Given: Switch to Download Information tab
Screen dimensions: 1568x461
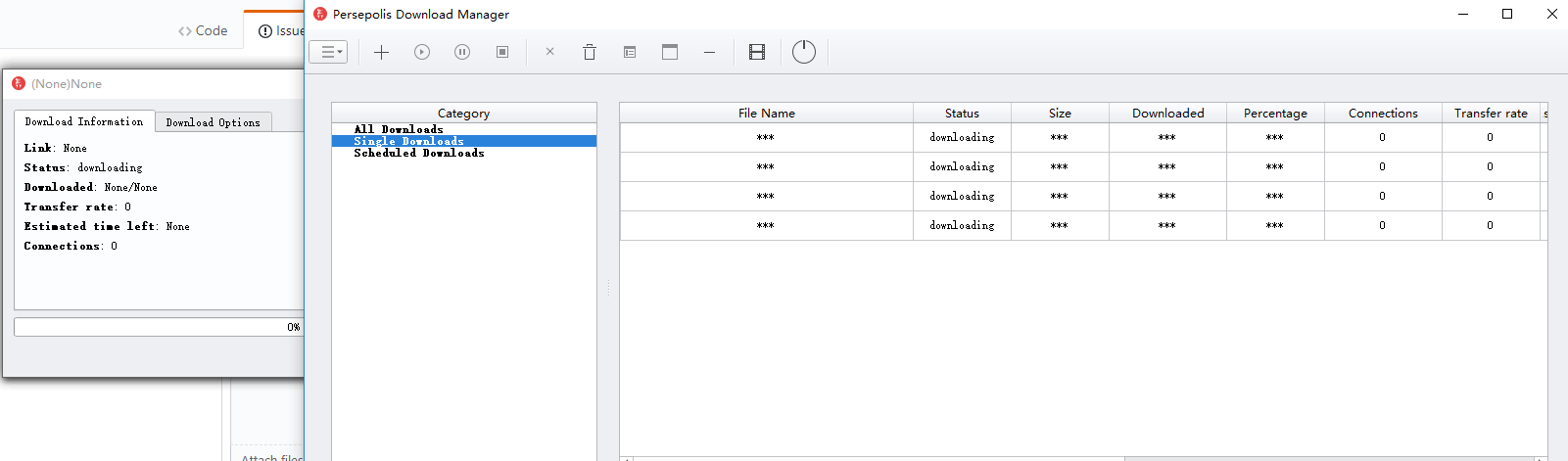Looking at the screenshot, I should coord(84,121).
